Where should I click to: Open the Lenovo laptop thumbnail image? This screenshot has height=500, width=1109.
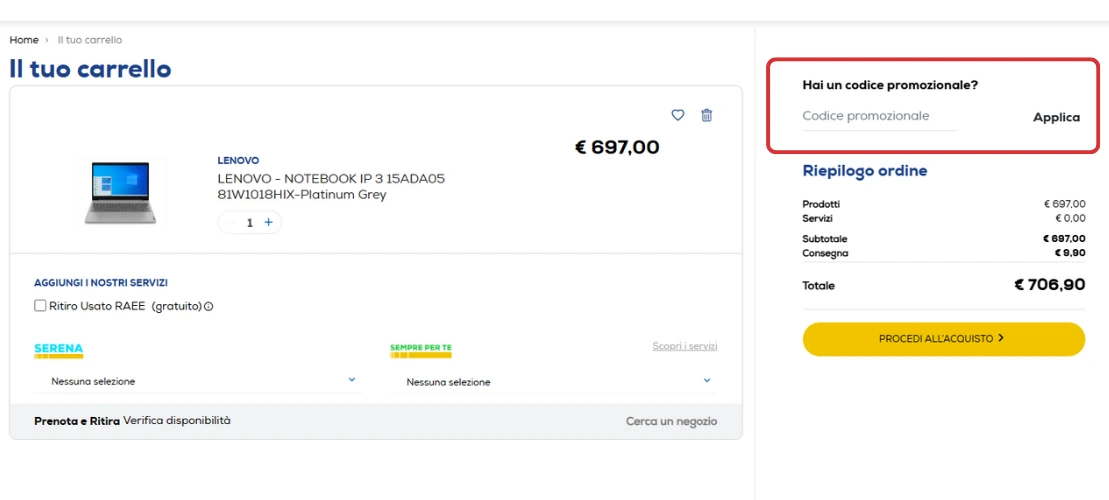point(120,192)
